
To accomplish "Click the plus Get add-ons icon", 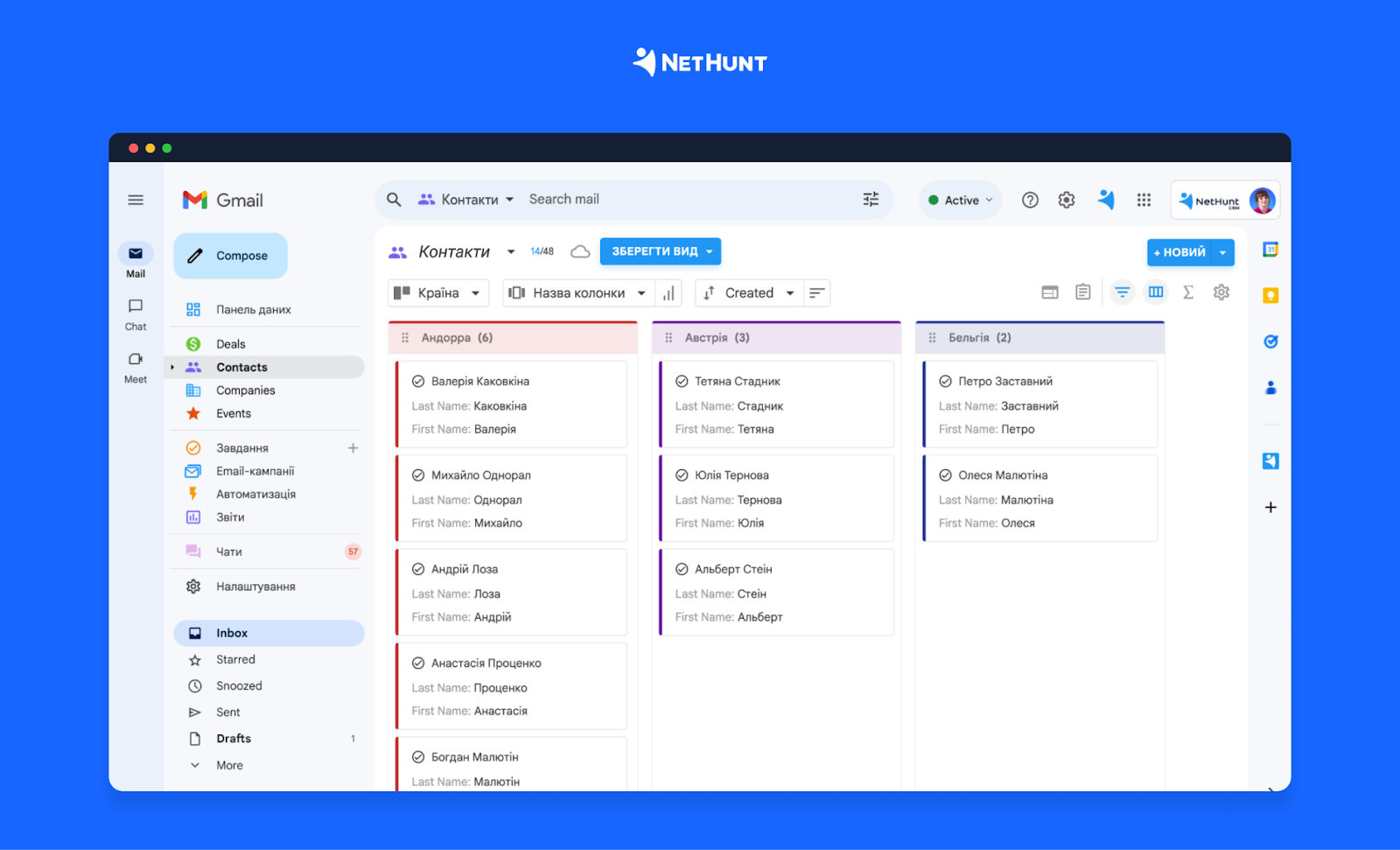I will (1270, 508).
